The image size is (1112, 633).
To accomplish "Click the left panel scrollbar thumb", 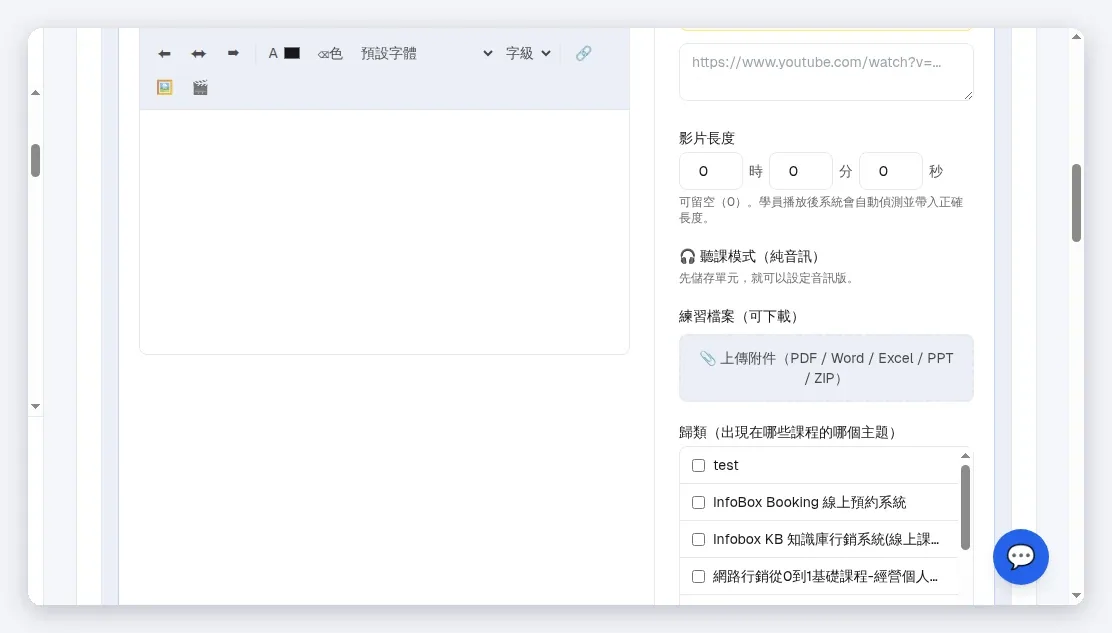I will coord(35,160).
